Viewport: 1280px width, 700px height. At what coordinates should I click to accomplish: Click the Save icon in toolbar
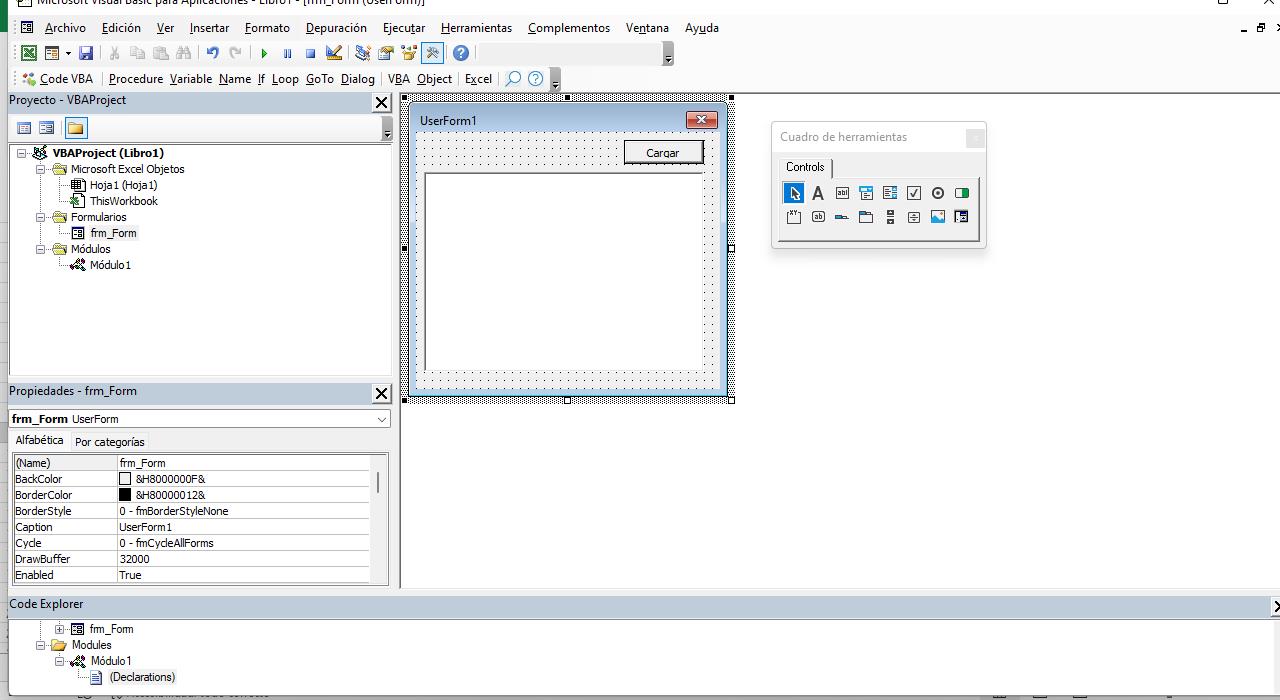(x=86, y=53)
